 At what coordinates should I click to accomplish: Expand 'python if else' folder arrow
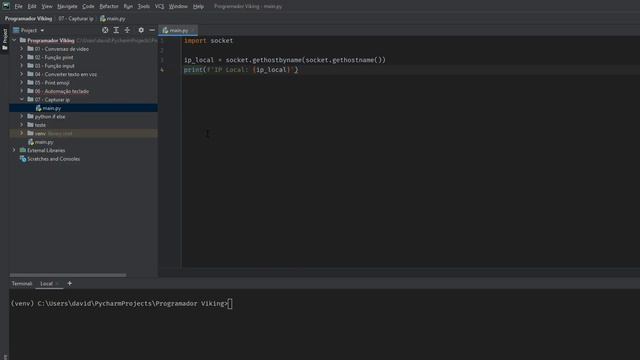pos(22,116)
